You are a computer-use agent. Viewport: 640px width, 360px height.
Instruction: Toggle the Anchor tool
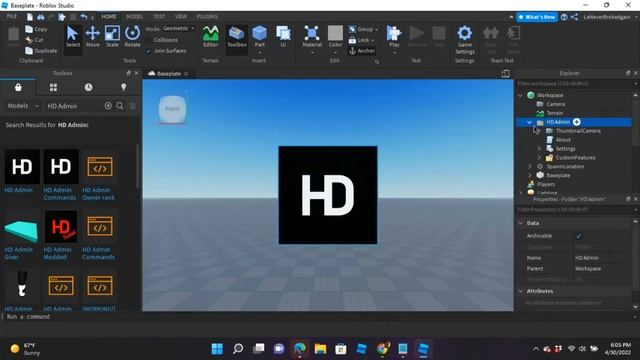(362, 51)
